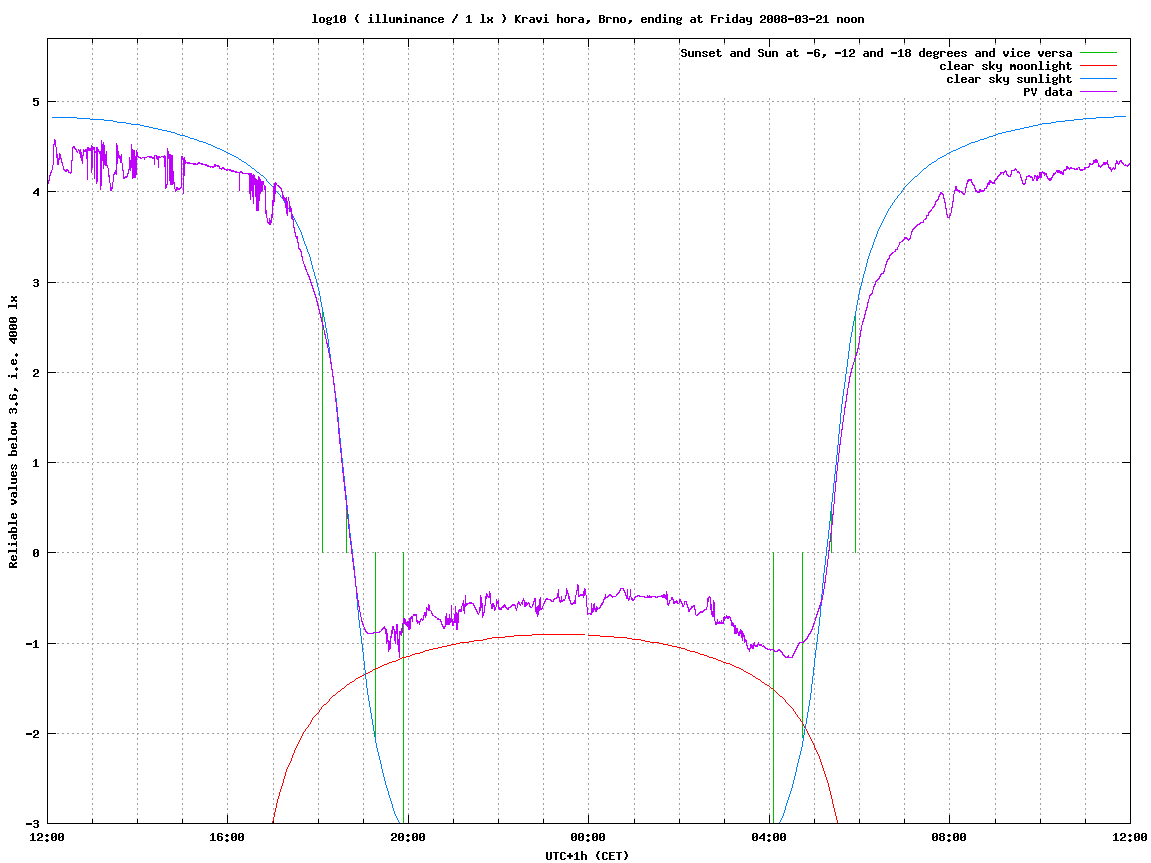Click the peak of the red moonlight curve
1151x863 pixels.
562,634
